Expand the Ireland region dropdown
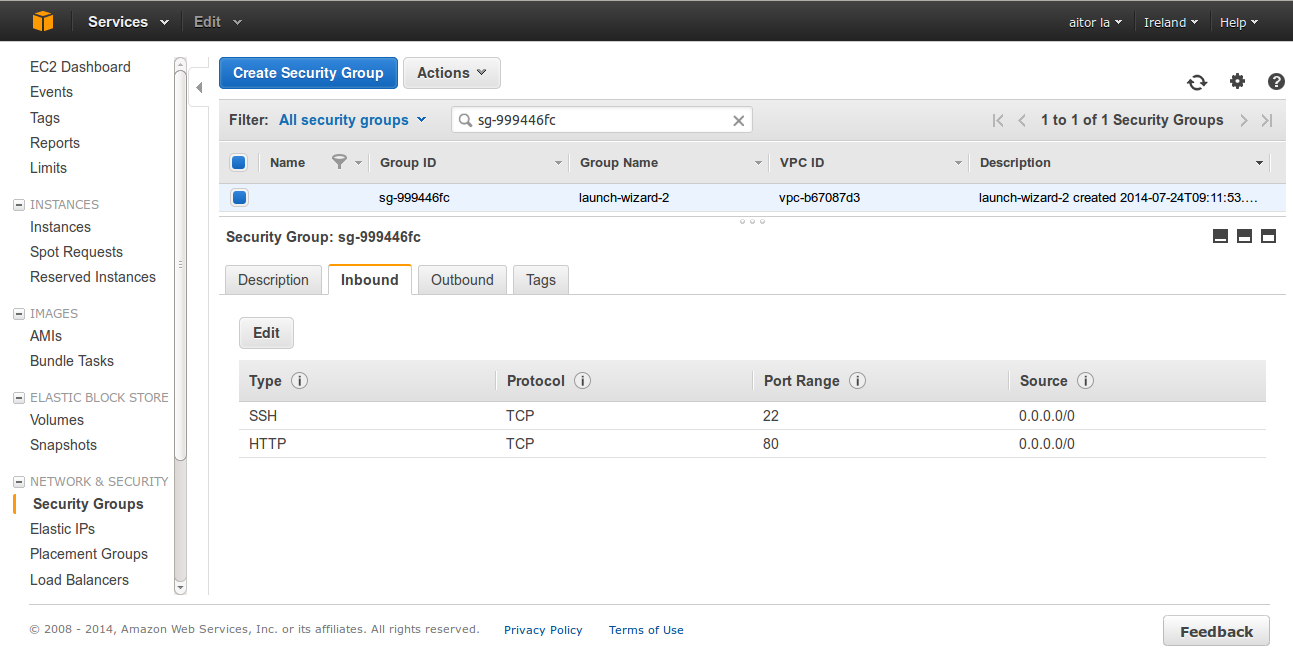Viewport: 1293px width, 648px height. [1170, 22]
